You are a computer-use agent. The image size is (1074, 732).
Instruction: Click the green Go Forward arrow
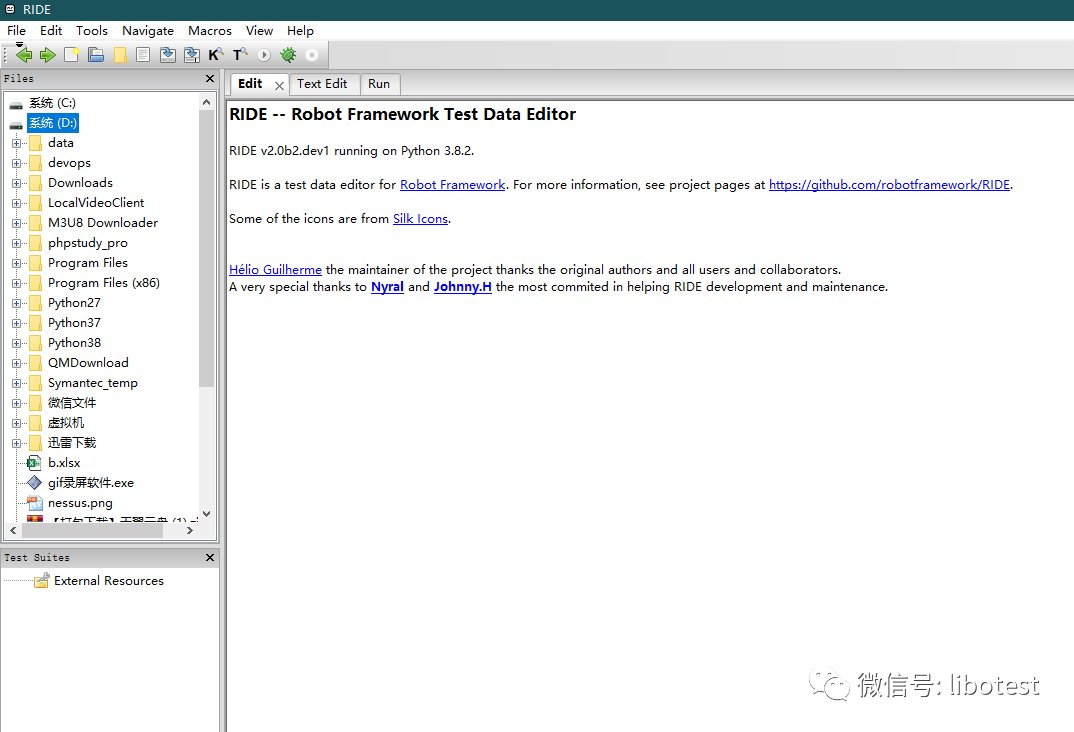pos(47,55)
